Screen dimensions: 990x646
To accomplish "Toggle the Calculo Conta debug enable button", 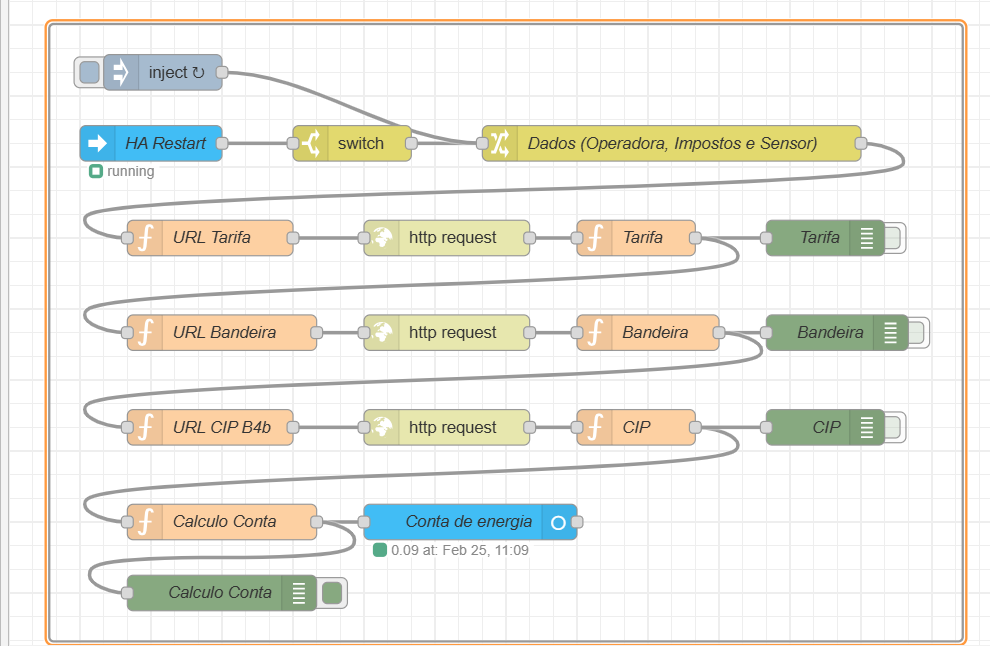I will point(332,593).
